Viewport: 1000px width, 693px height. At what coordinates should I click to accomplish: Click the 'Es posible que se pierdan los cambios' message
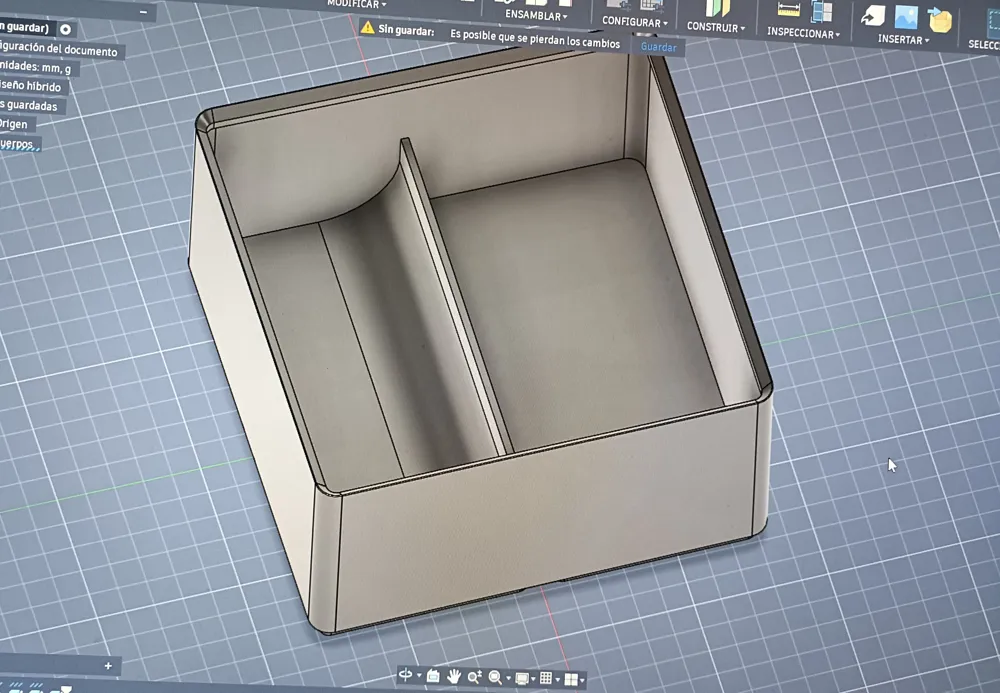coord(535,39)
